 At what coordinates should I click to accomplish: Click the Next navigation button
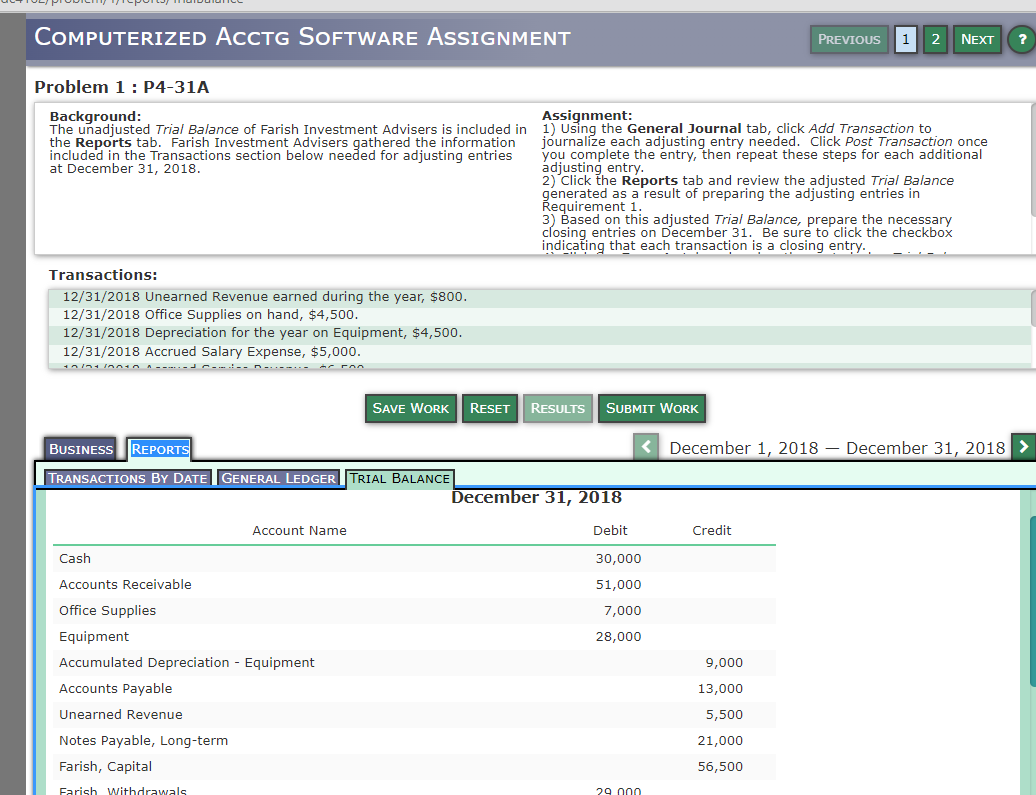point(976,39)
